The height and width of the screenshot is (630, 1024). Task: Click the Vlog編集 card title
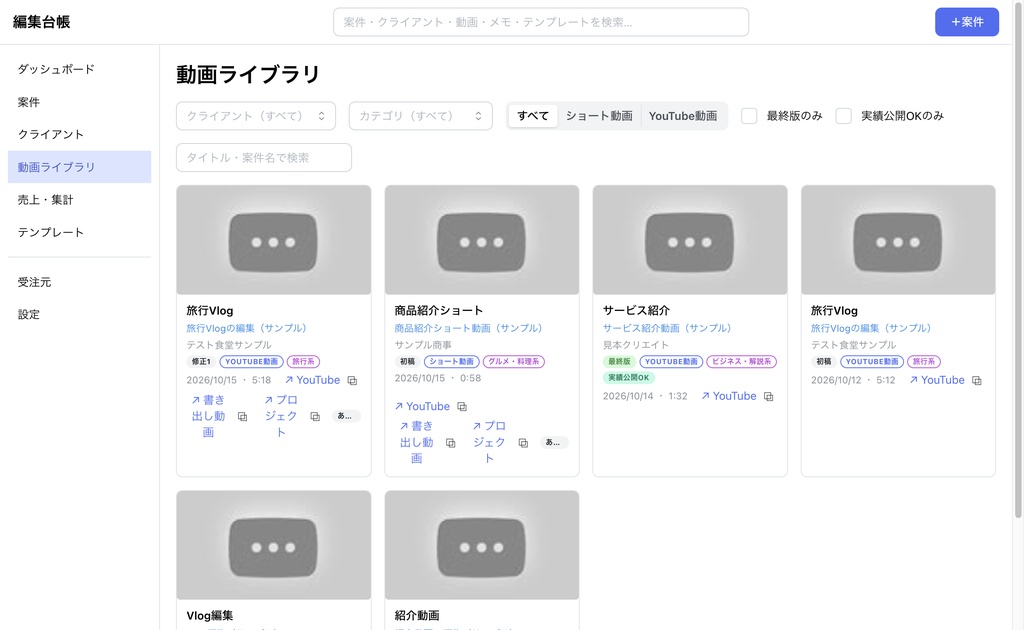(x=210, y=616)
